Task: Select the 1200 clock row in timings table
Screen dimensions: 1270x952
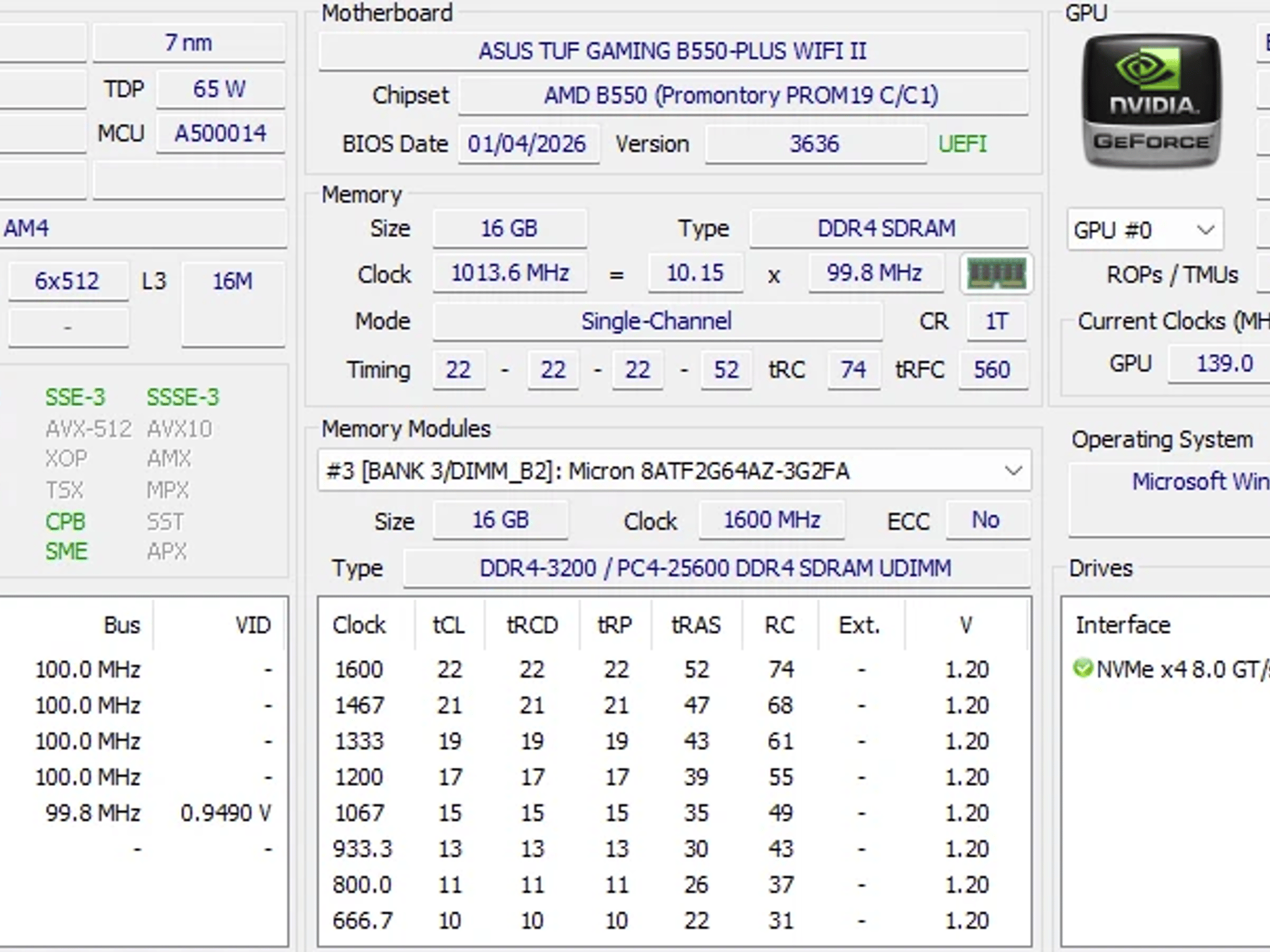Action: point(675,777)
